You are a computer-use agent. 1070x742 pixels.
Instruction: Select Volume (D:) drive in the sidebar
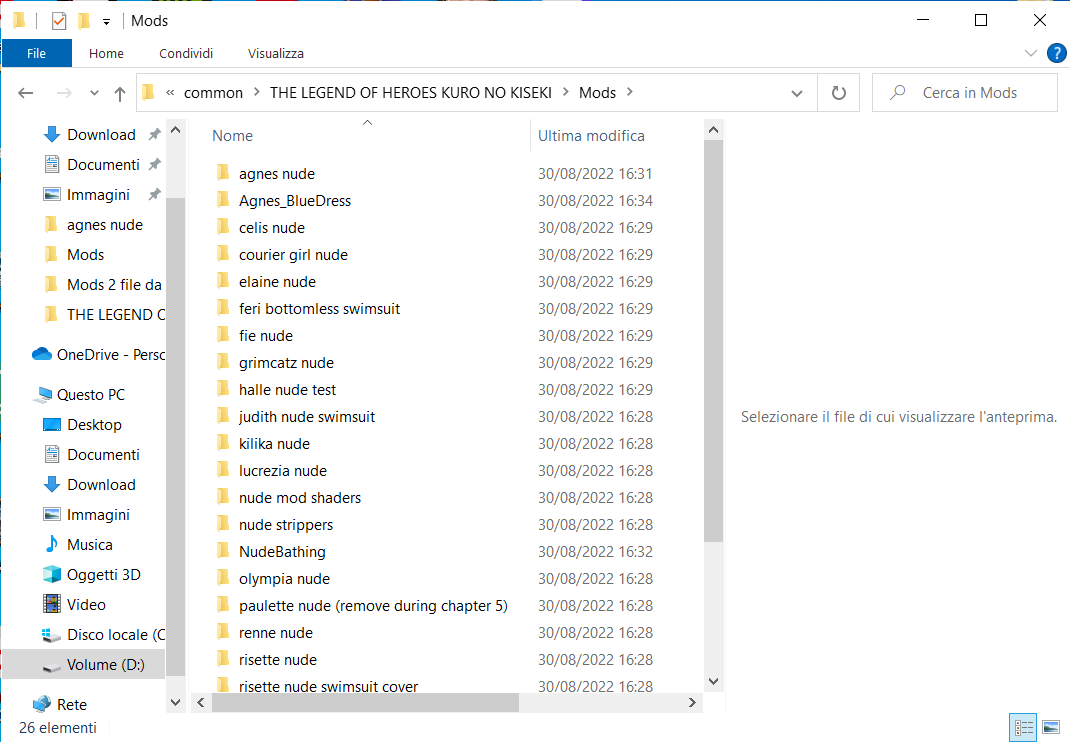tap(105, 665)
